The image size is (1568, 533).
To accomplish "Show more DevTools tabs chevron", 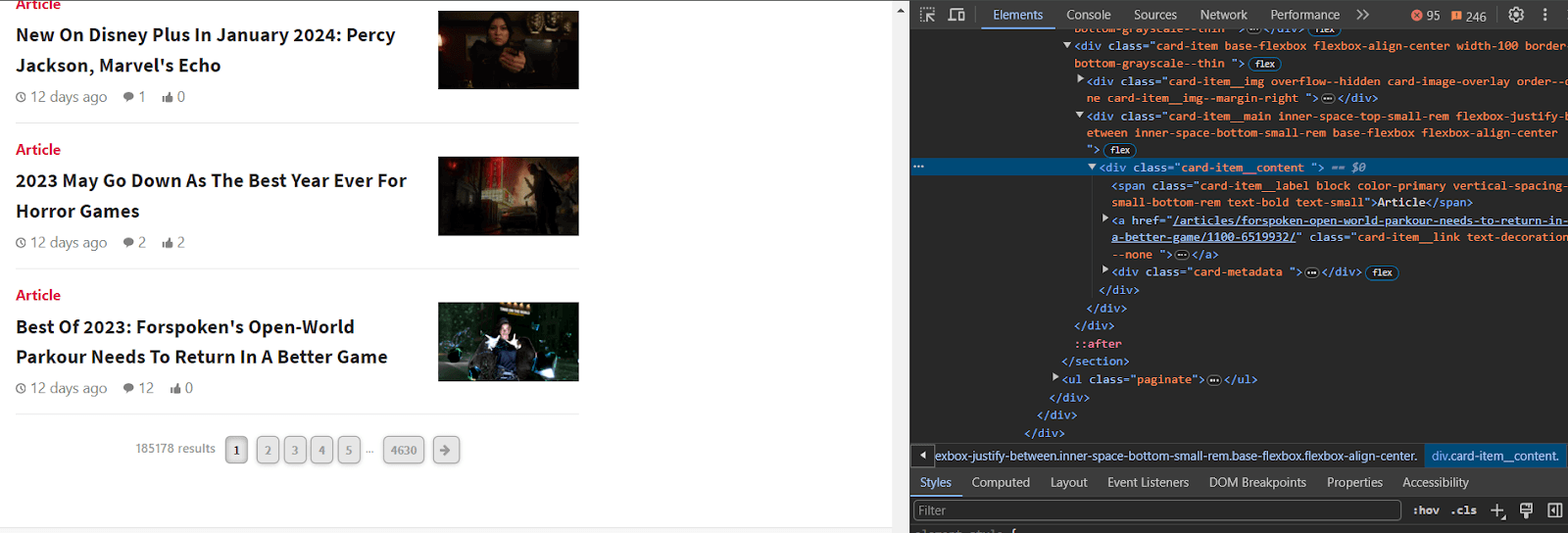I will pyautogui.click(x=1362, y=15).
